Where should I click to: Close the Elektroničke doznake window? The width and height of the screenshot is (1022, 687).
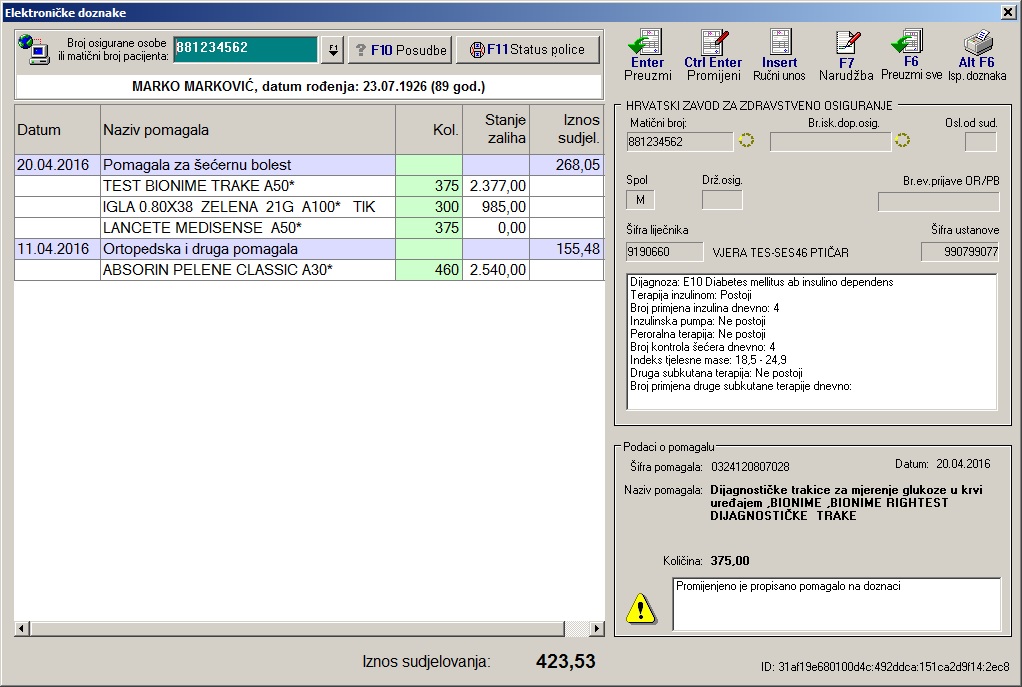(1008, 12)
